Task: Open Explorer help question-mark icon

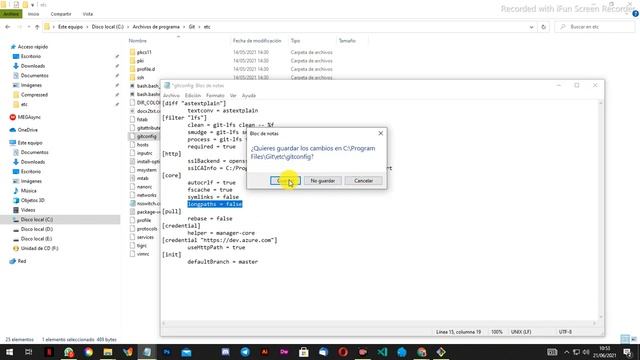Action: 636,14
